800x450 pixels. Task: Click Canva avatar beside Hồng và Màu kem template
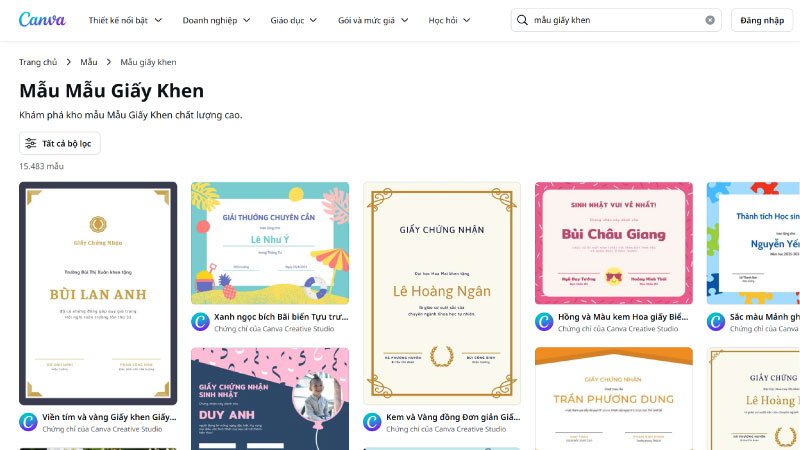pyautogui.click(x=544, y=322)
